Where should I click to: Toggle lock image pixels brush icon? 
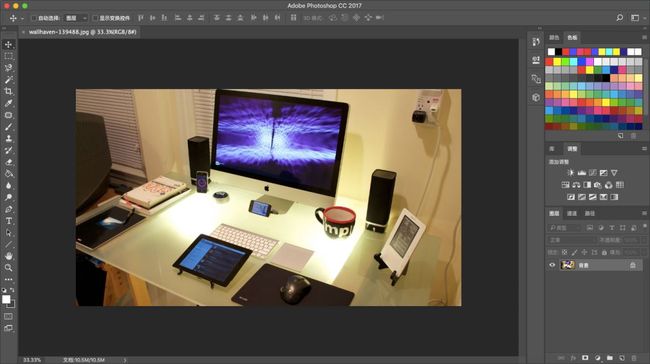(x=574, y=252)
